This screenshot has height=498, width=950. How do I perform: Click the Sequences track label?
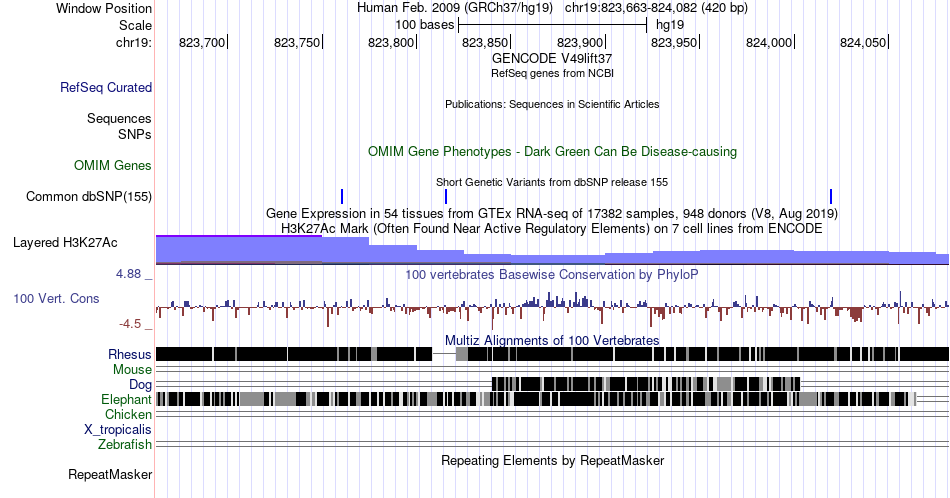(x=119, y=118)
